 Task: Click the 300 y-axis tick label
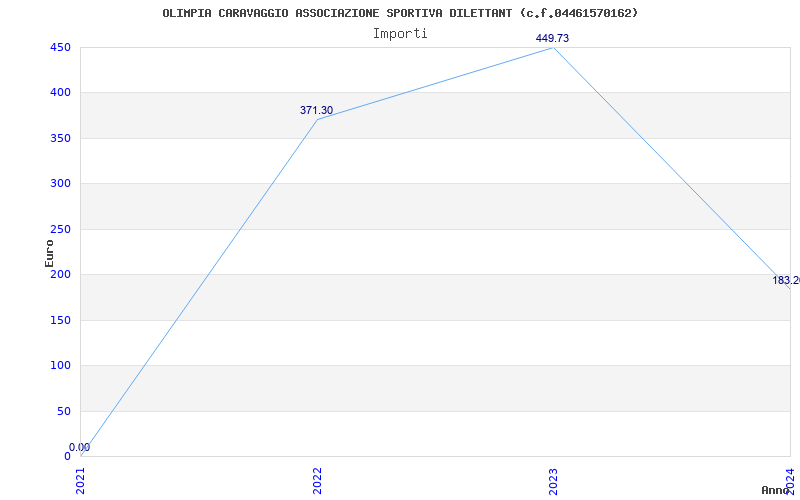tap(60, 184)
